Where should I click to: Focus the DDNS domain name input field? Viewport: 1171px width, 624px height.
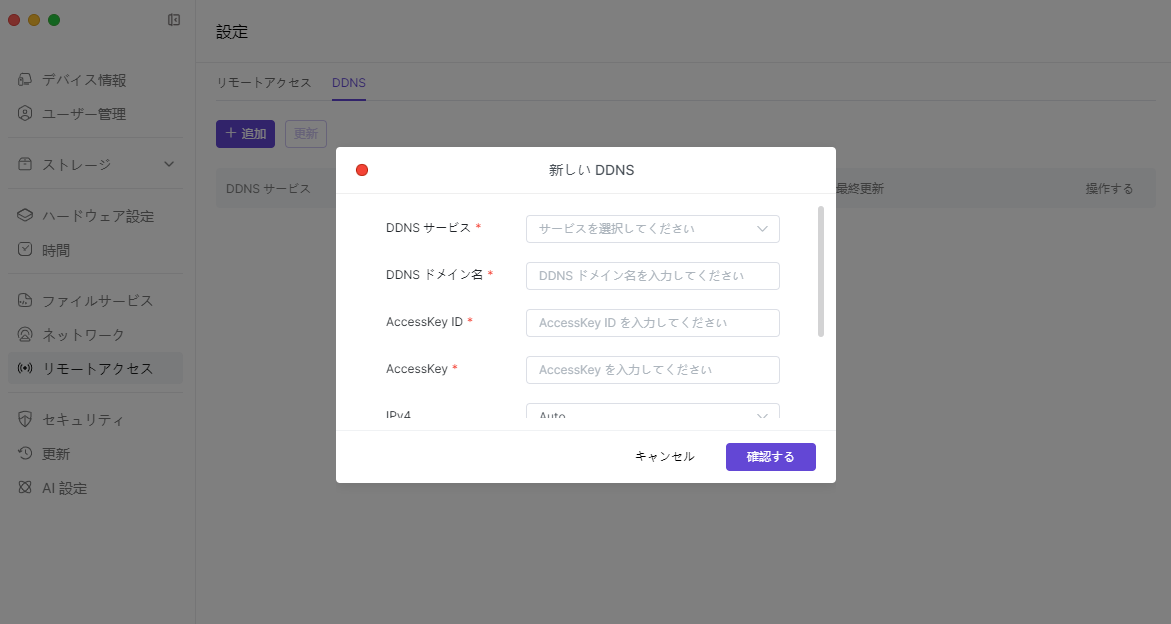click(x=652, y=276)
